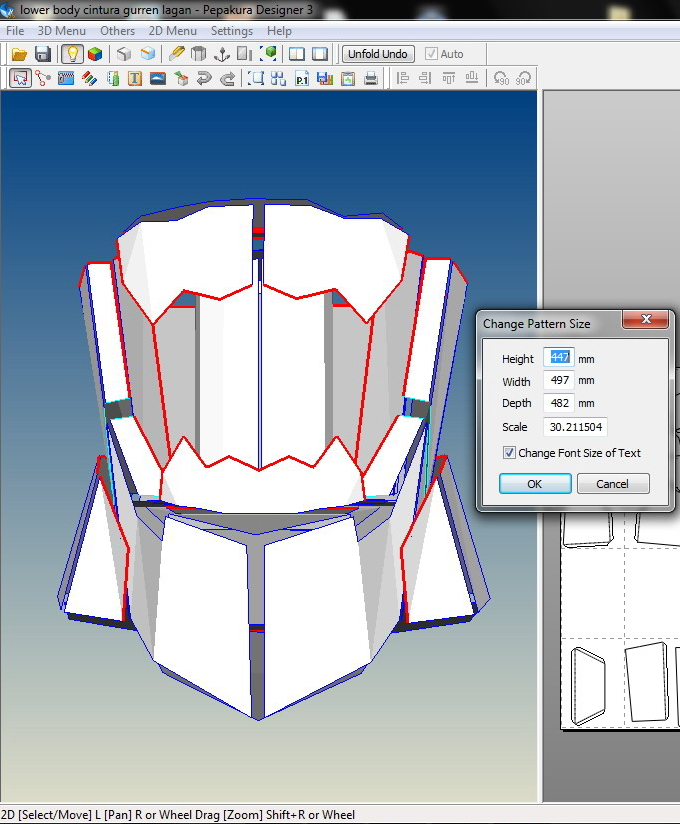Viewport: 680px width, 824px height.
Task: Open the 2D Menu
Action: (x=173, y=31)
